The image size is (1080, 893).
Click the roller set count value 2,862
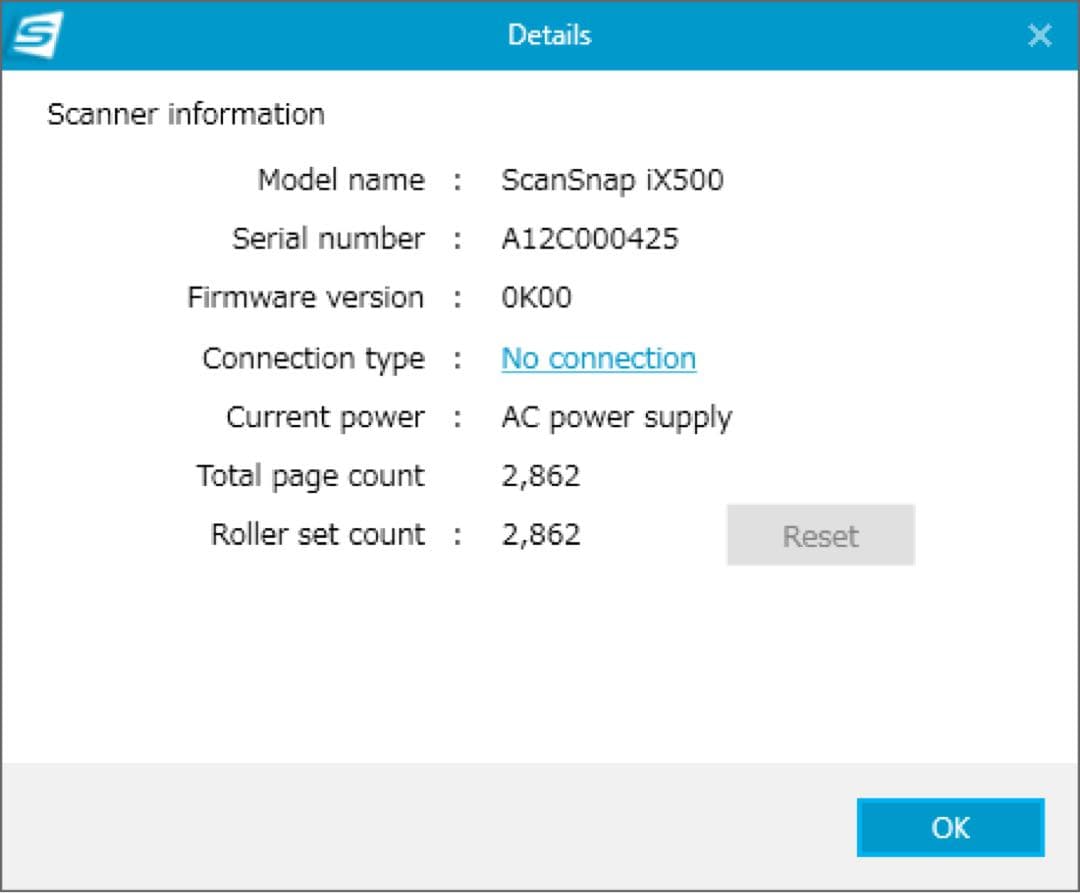pyautogui.click(x=541, y=534)
